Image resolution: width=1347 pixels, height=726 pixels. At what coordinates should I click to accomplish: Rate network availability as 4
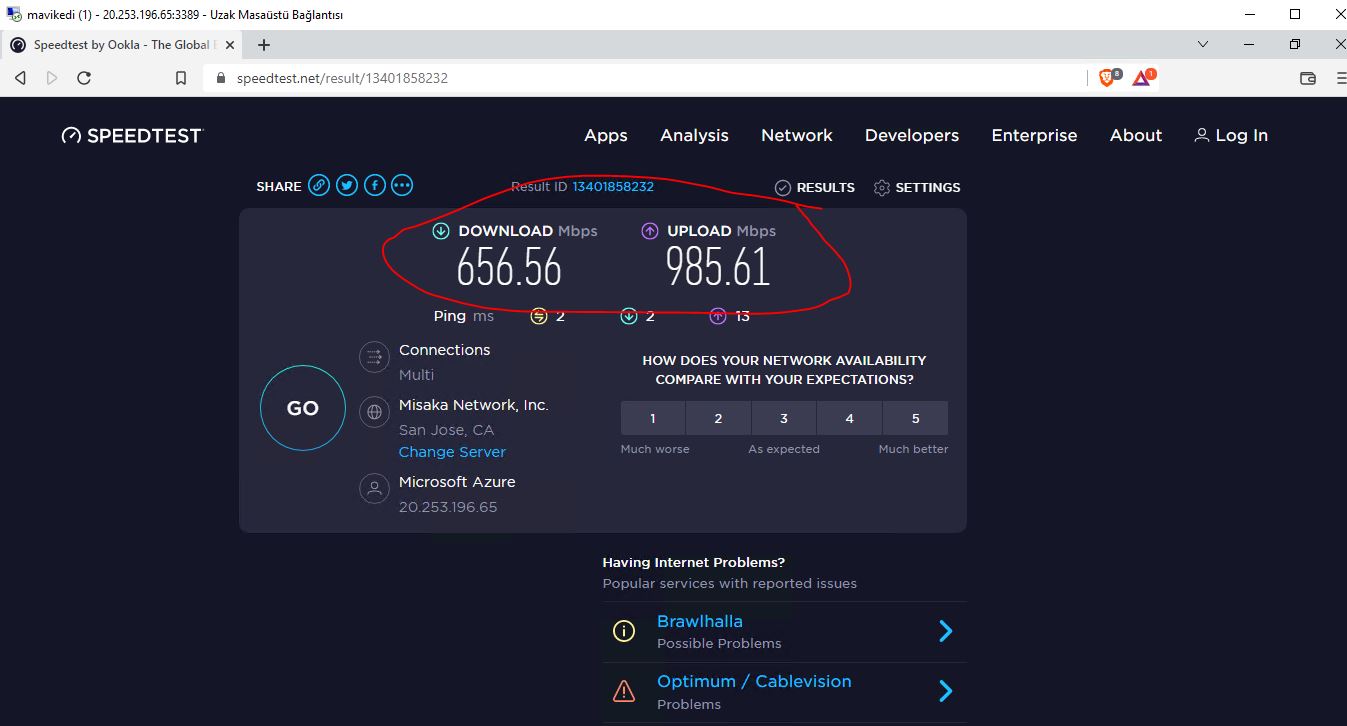coord(849,418)
